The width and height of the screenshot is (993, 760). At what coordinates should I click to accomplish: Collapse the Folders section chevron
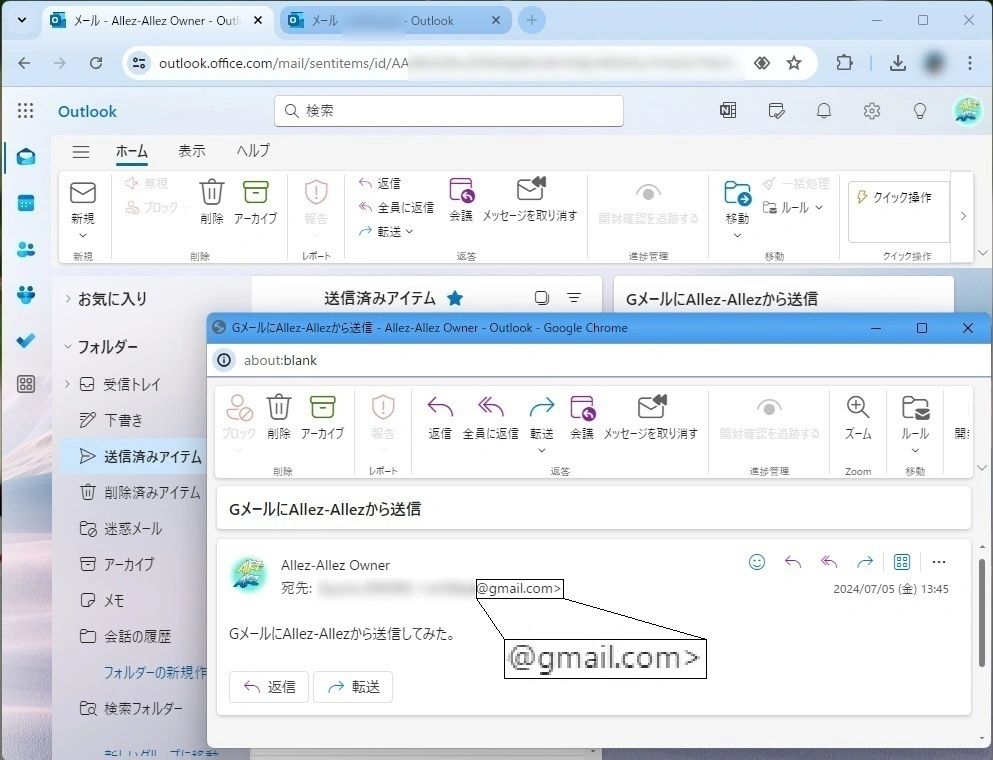point(68,347)
